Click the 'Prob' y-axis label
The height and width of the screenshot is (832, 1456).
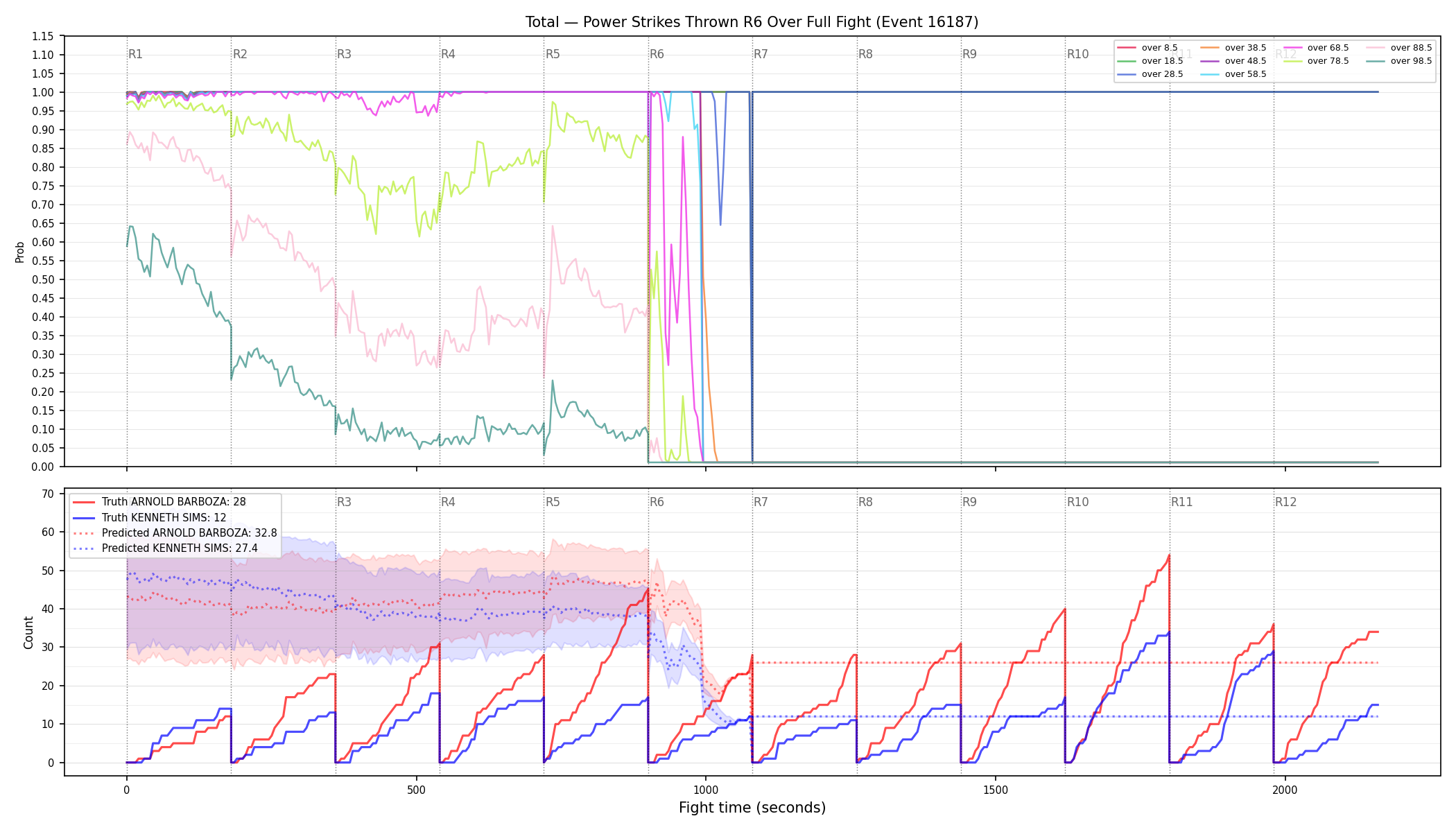coord(19,252)
